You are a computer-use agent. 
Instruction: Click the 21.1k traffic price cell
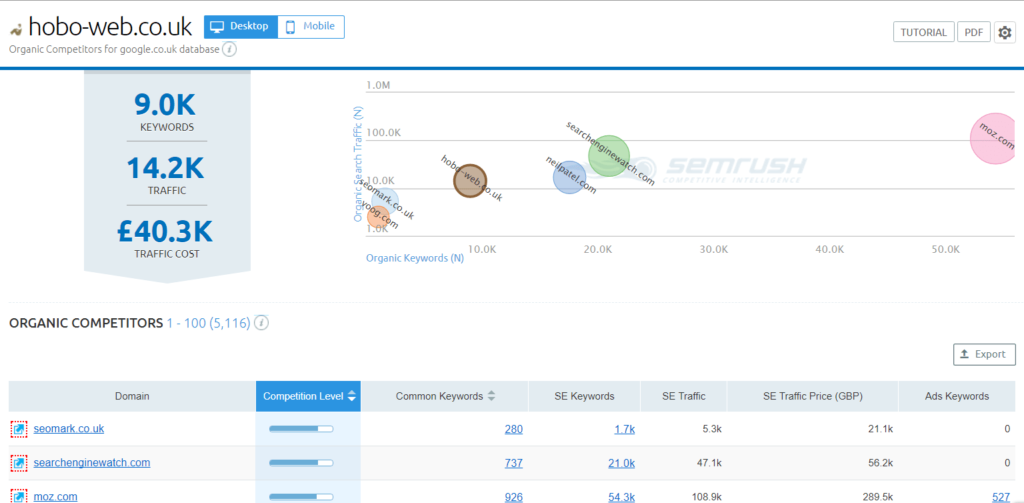coord(881,429)
